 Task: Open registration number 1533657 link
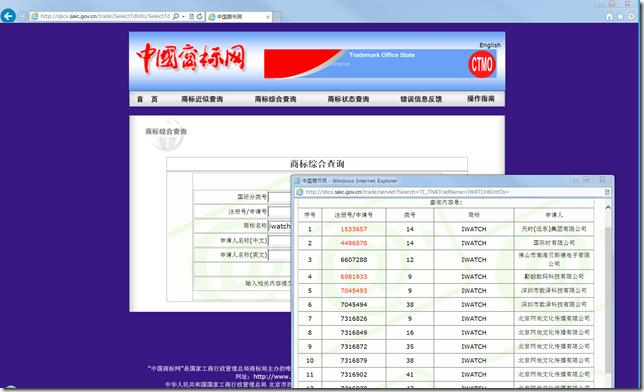(x=354, y=229)
